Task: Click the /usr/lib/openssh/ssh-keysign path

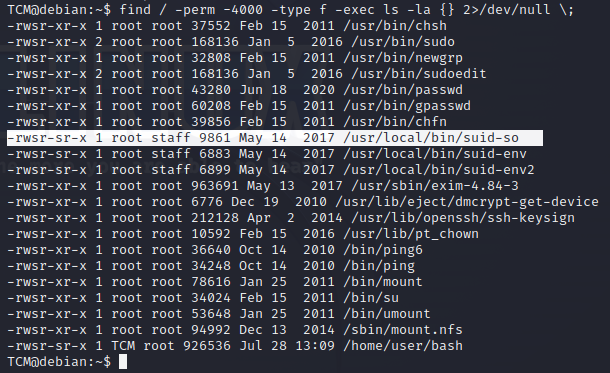Action: (463, 218)
